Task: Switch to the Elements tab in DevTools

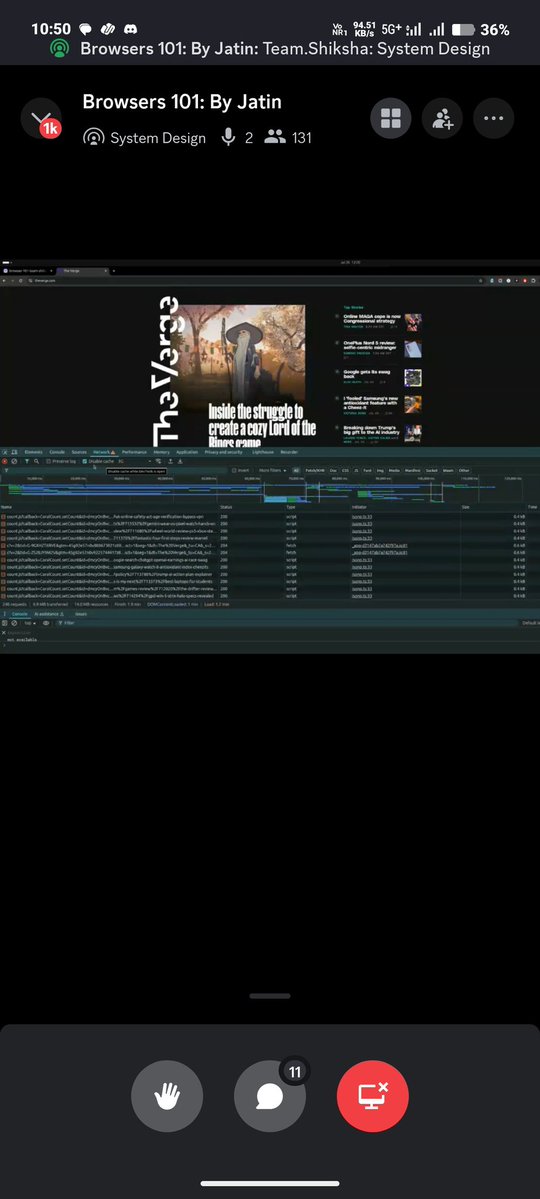Action: [x=34, y=452]
